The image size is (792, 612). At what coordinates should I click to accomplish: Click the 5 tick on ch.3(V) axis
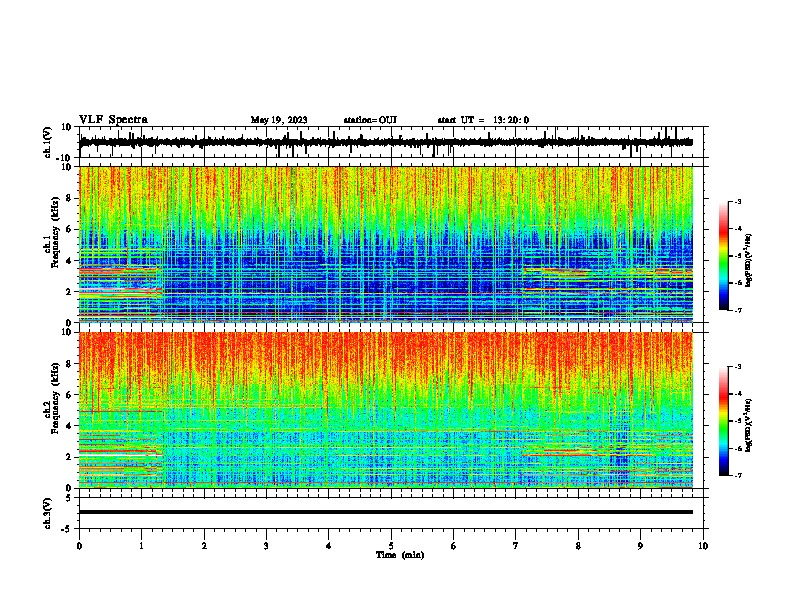pyautogui.click(x=69, y=498)
